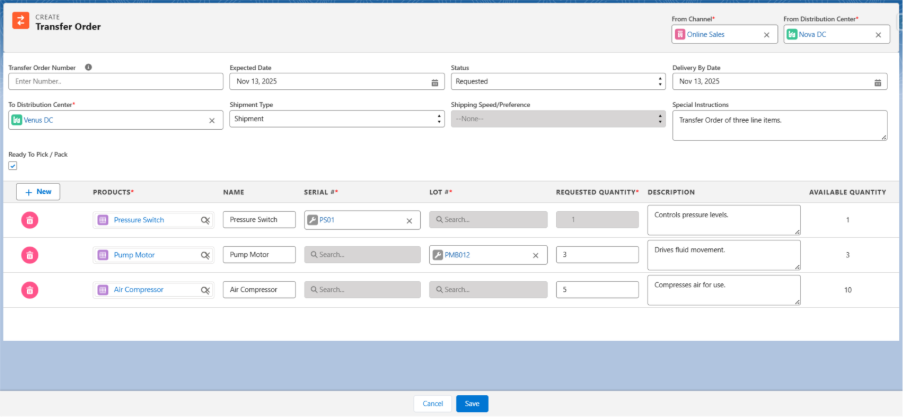
Task: Open the Delivery By Date calendar icon
Action: [878, 82]
